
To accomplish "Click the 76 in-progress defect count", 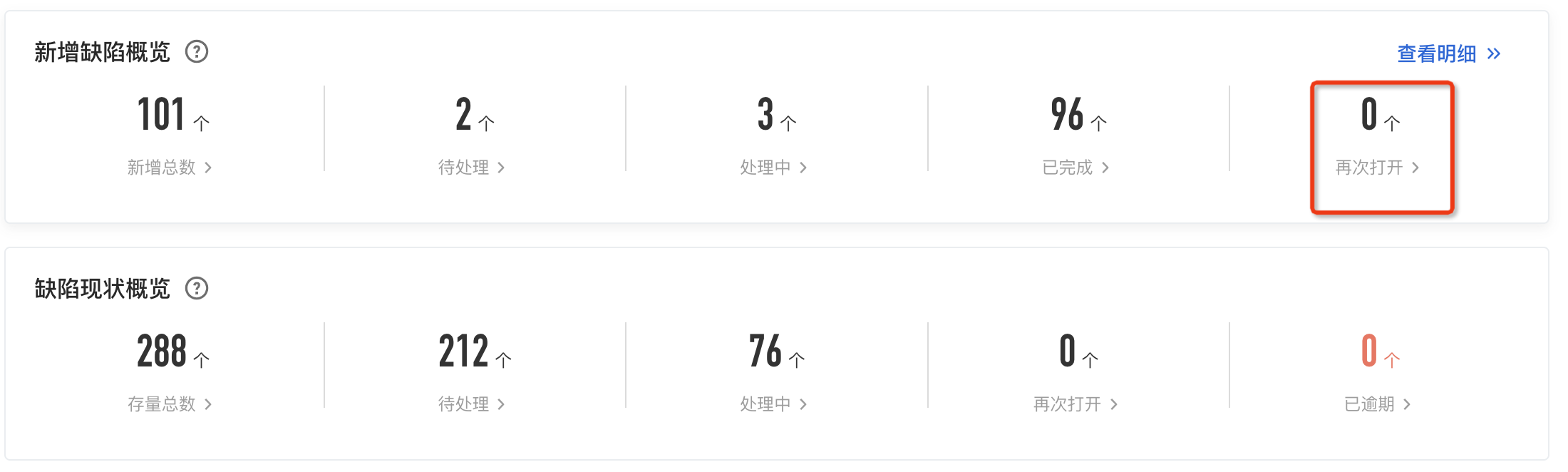I will click(x=765, y=351).
